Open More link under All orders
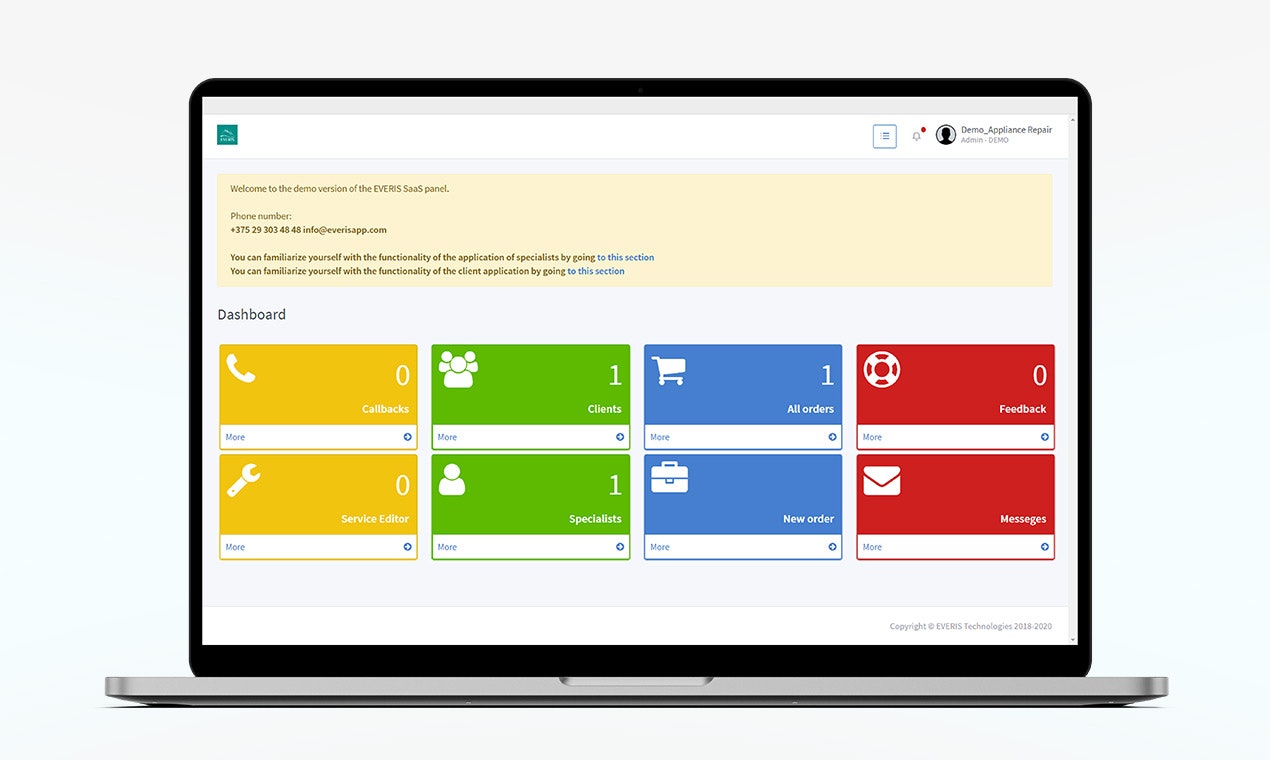This screenshot has width=1270, height=760. pyautogui.click(x=660, y=437)
